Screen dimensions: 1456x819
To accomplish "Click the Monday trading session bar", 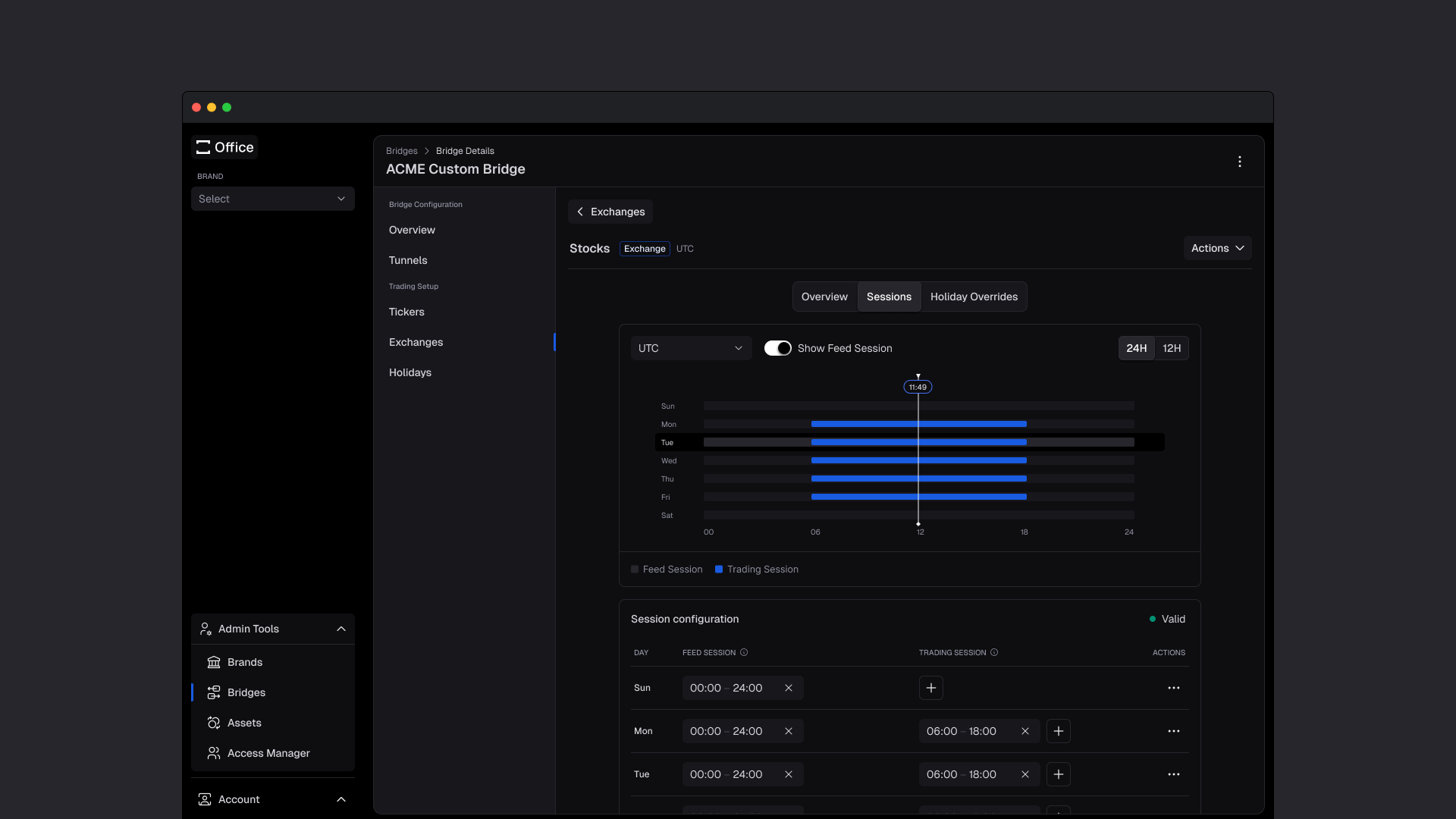I will [x=919, y=424].
